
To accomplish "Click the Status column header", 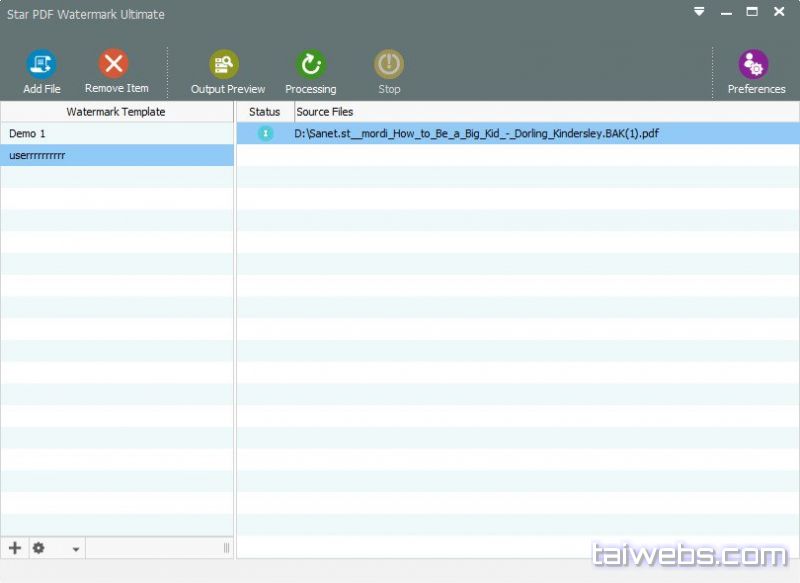I will coord(264,112).
